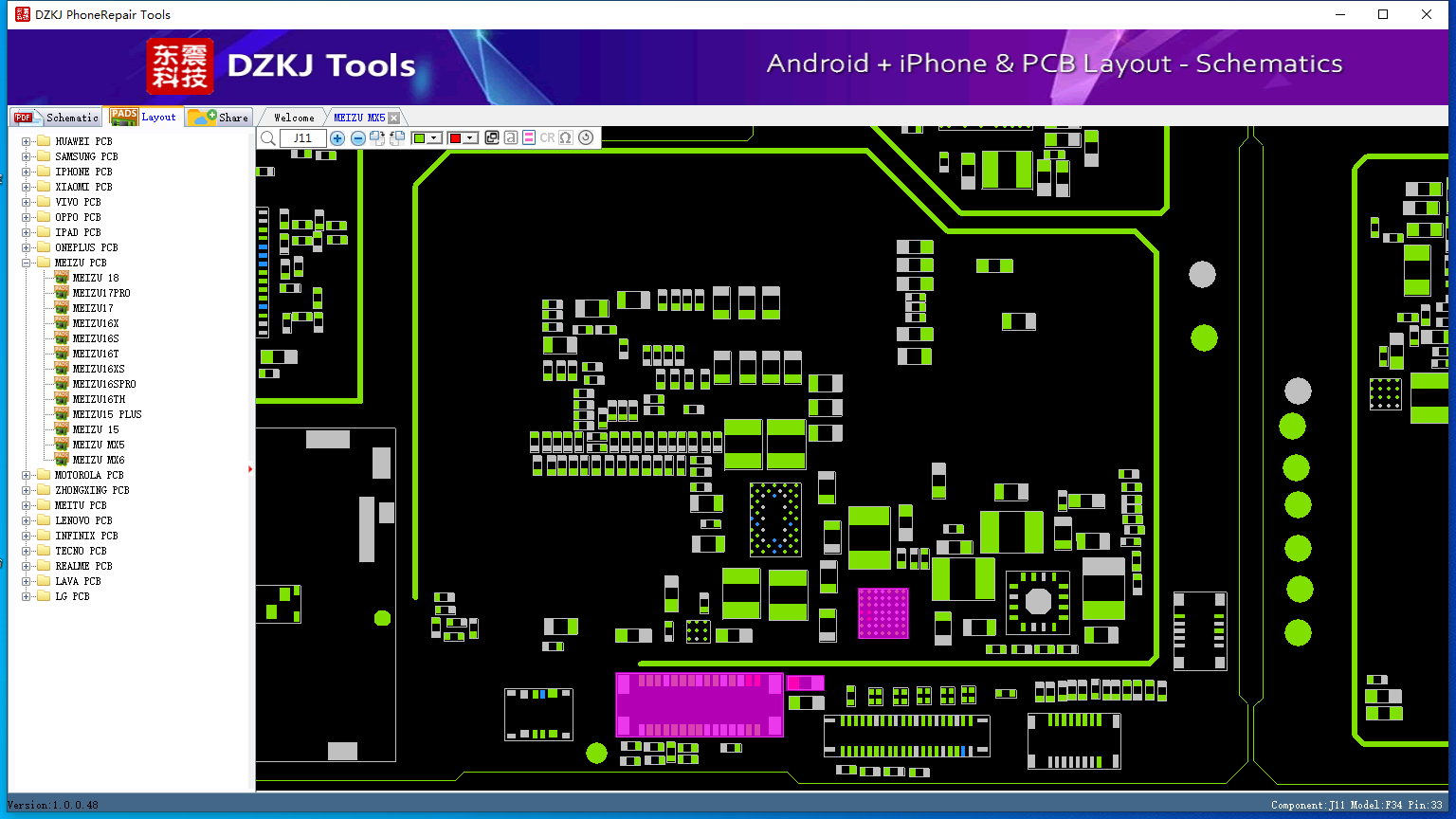Viewport: 1456px width, 819px height.
Task: Select the LAVA PCB folder
Action: 78,581
